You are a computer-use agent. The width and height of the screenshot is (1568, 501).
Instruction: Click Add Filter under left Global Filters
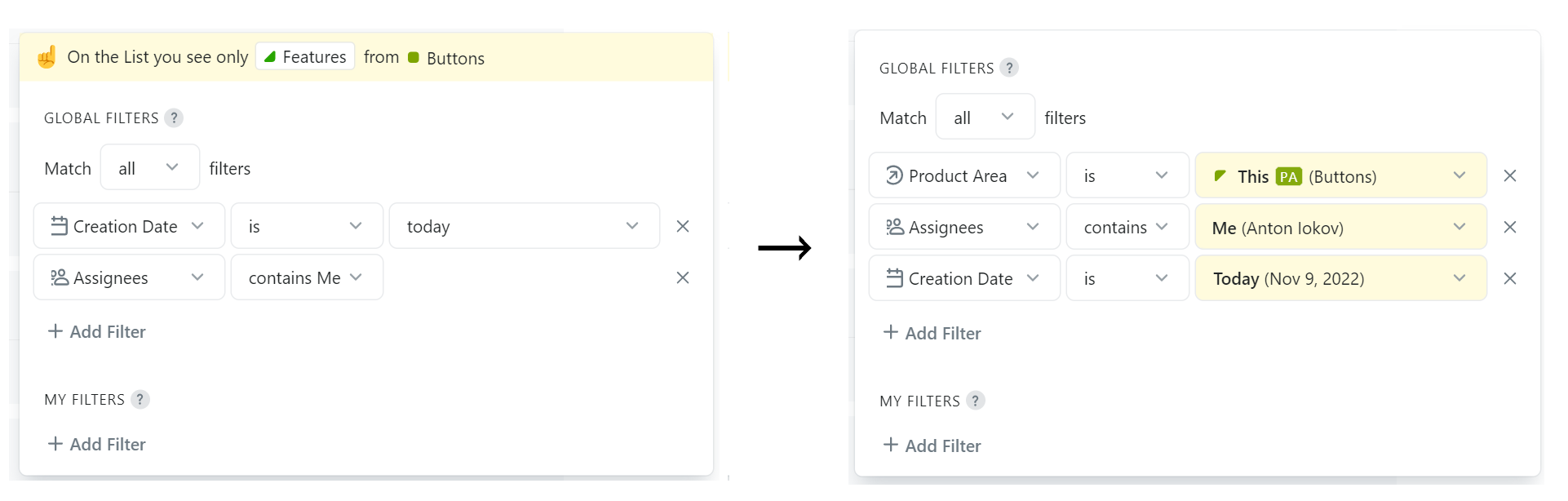pyautogui.click(x=97, y=332)
